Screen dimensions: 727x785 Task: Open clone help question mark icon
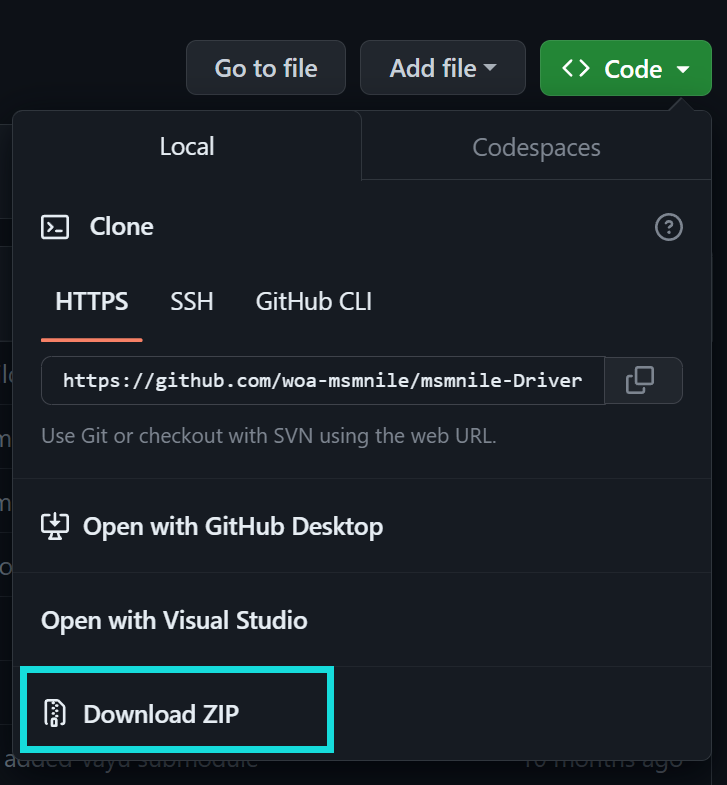click(x=668, y=227)
